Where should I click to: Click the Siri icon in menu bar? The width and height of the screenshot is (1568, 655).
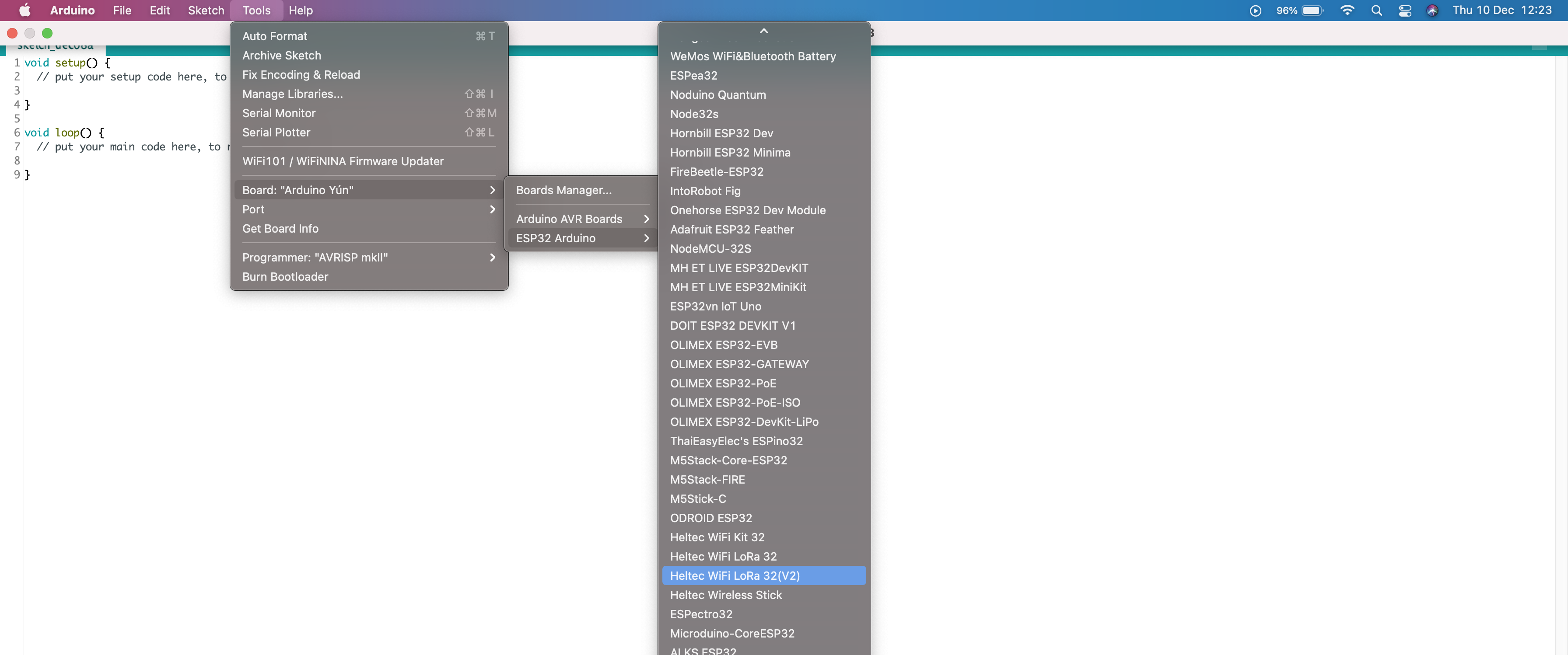coord(1432,10)
